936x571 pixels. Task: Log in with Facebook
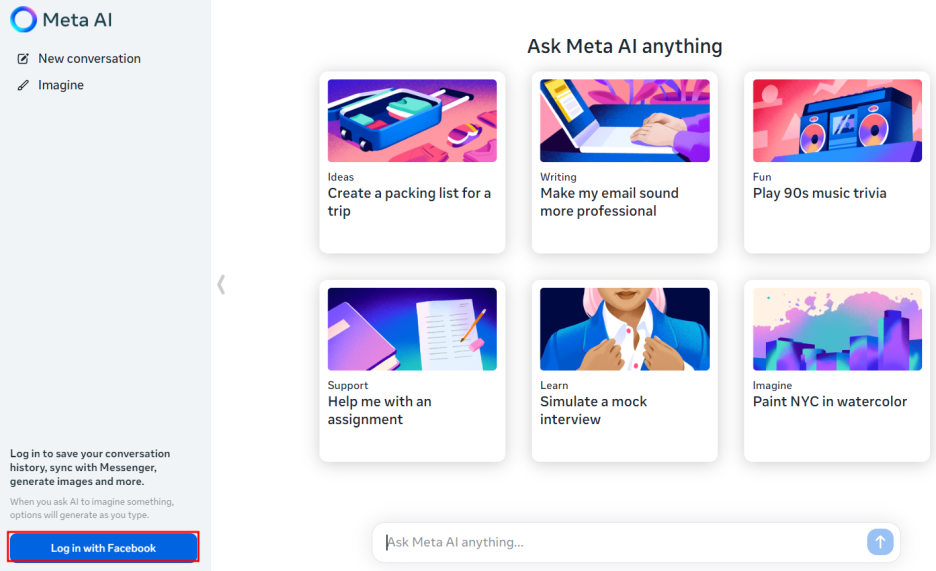[x=103, y=547]
